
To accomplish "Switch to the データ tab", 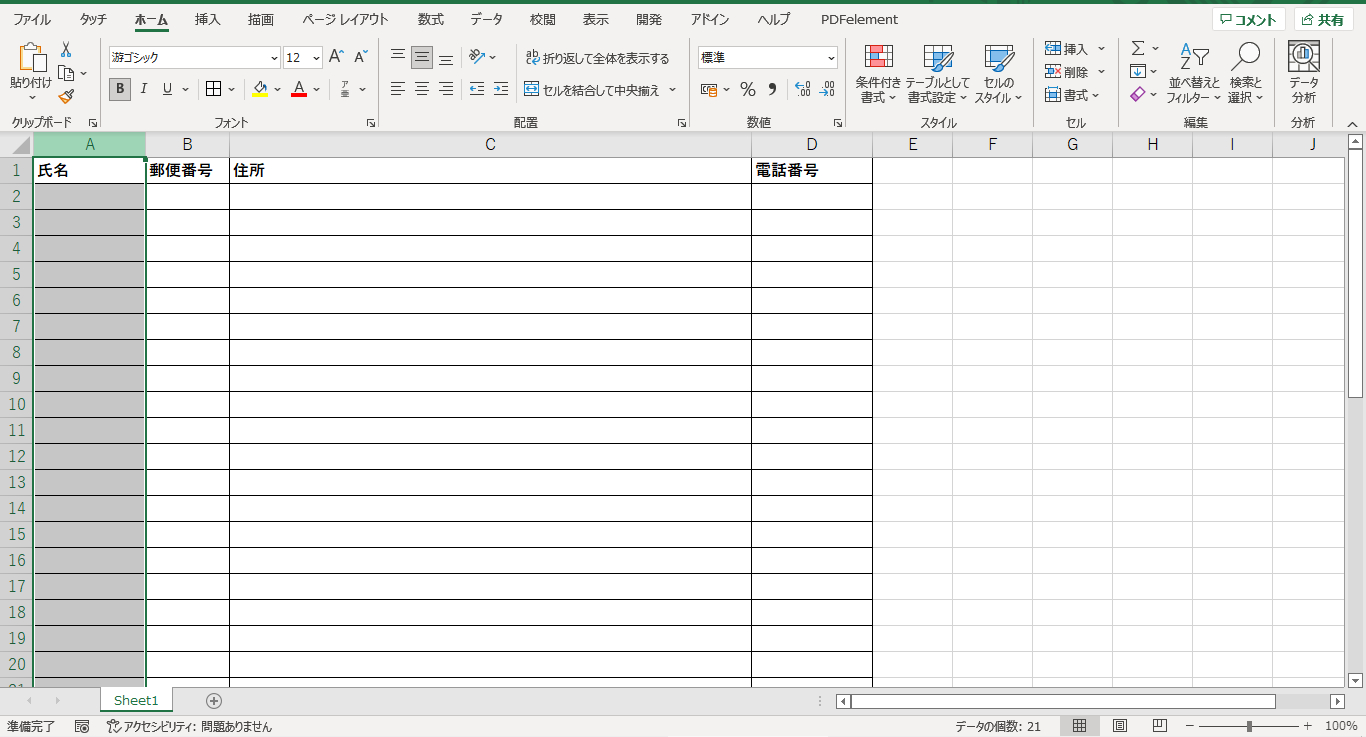I will [x=487, y=19].
